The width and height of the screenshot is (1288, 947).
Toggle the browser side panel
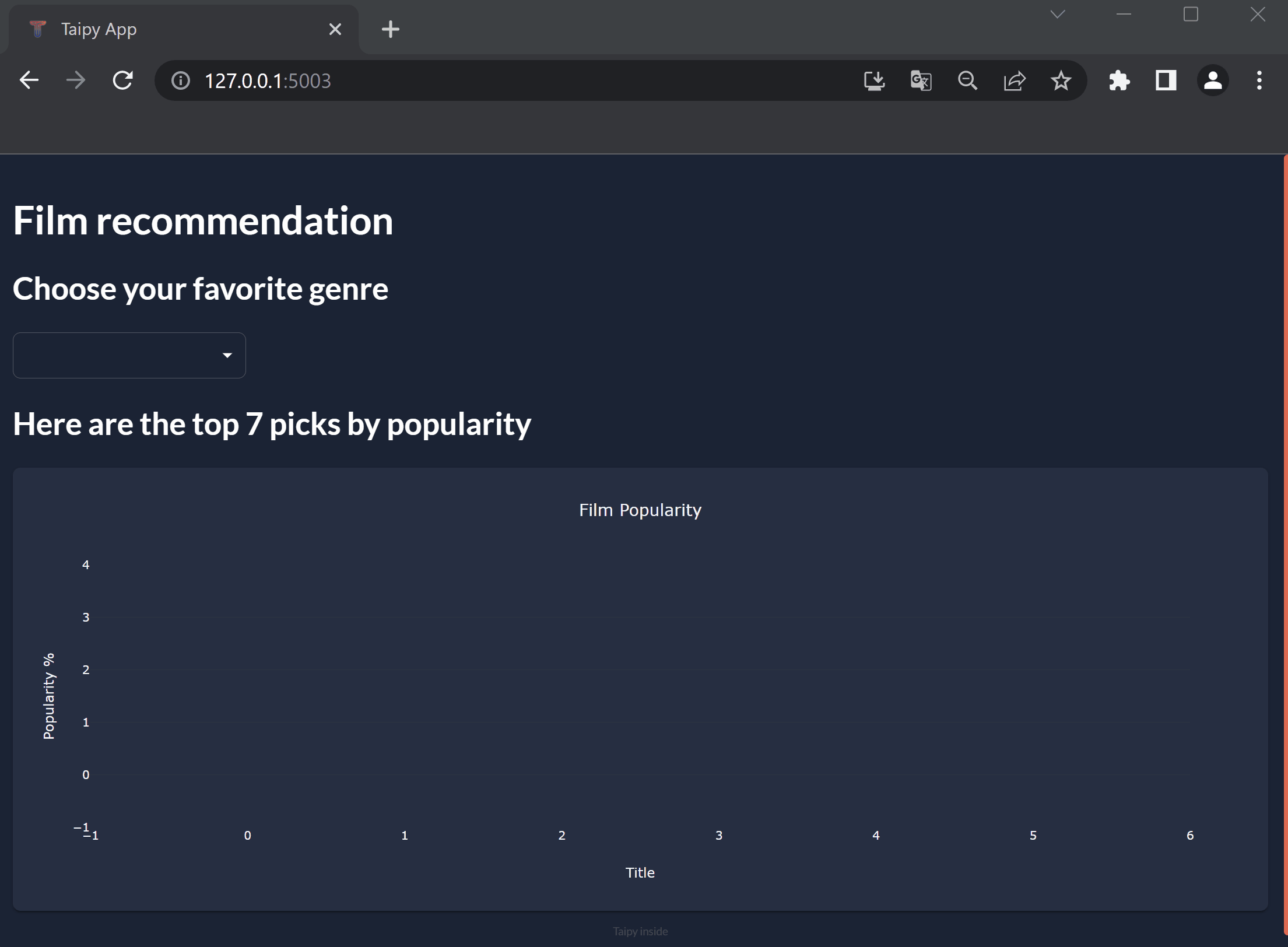point(1166,80)
